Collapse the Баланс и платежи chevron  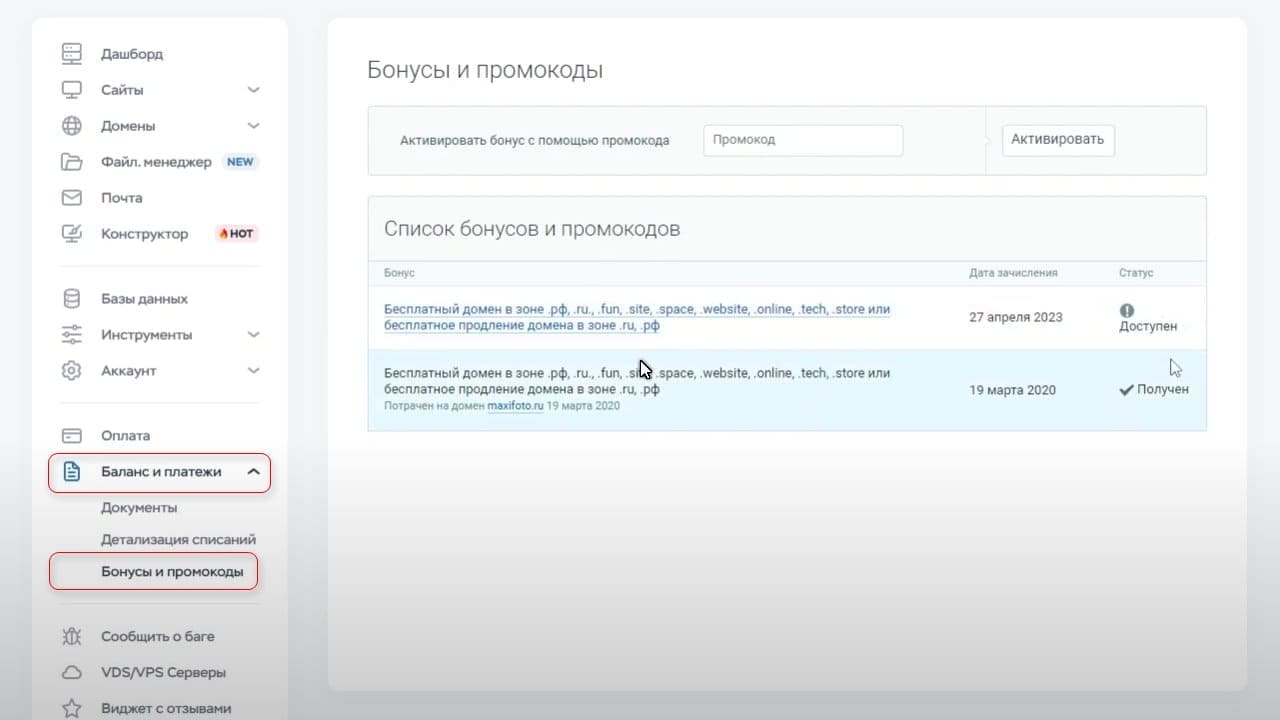pos(253,472)
